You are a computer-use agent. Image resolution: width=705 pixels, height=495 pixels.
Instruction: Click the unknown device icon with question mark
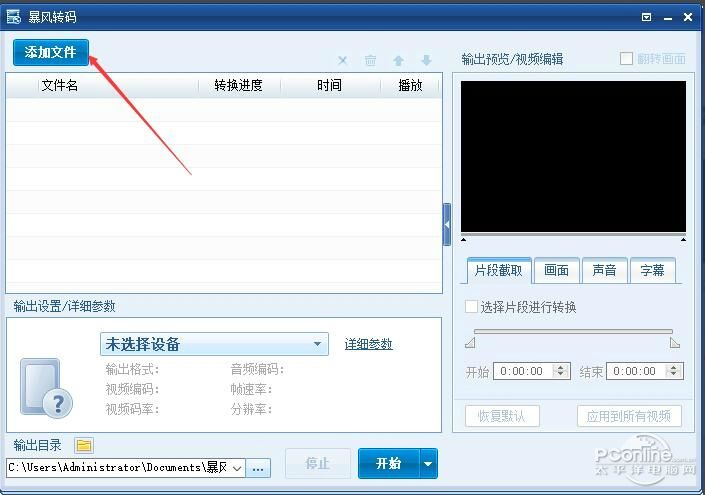point(46,388)
